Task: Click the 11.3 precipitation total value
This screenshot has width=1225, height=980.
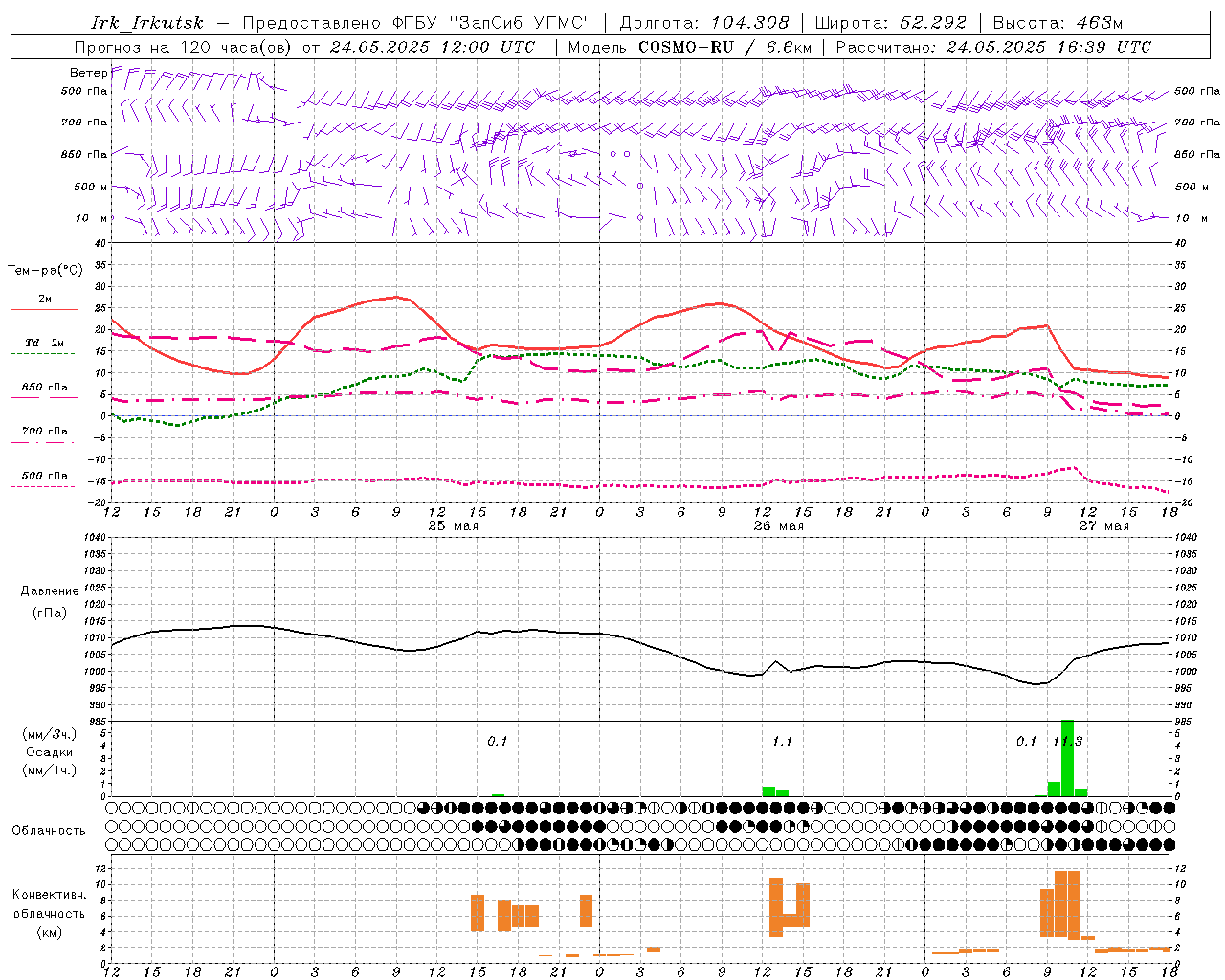Action: (1068, 741)
